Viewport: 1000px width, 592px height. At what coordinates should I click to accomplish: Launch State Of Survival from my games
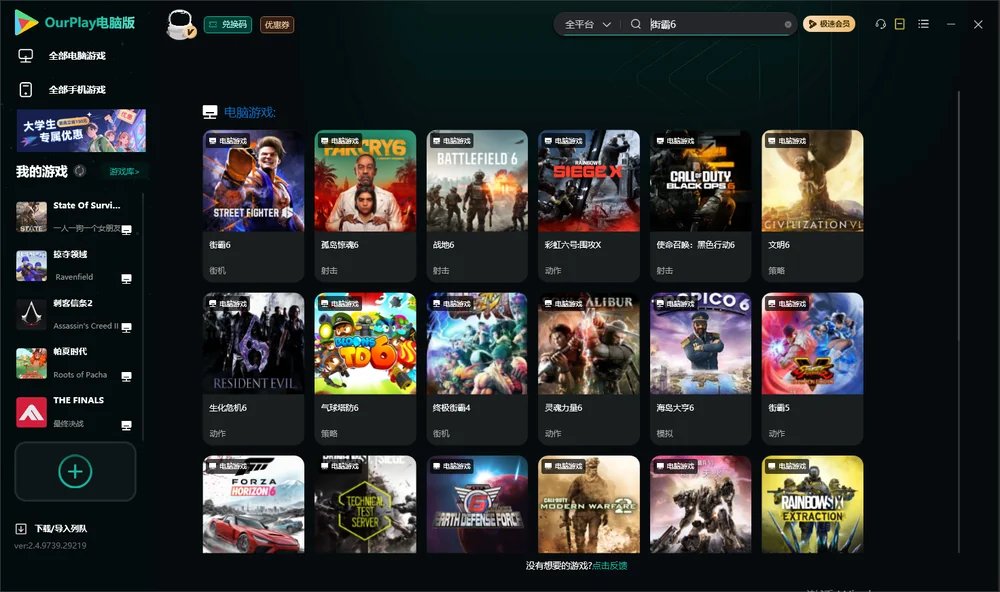point(73,217)
